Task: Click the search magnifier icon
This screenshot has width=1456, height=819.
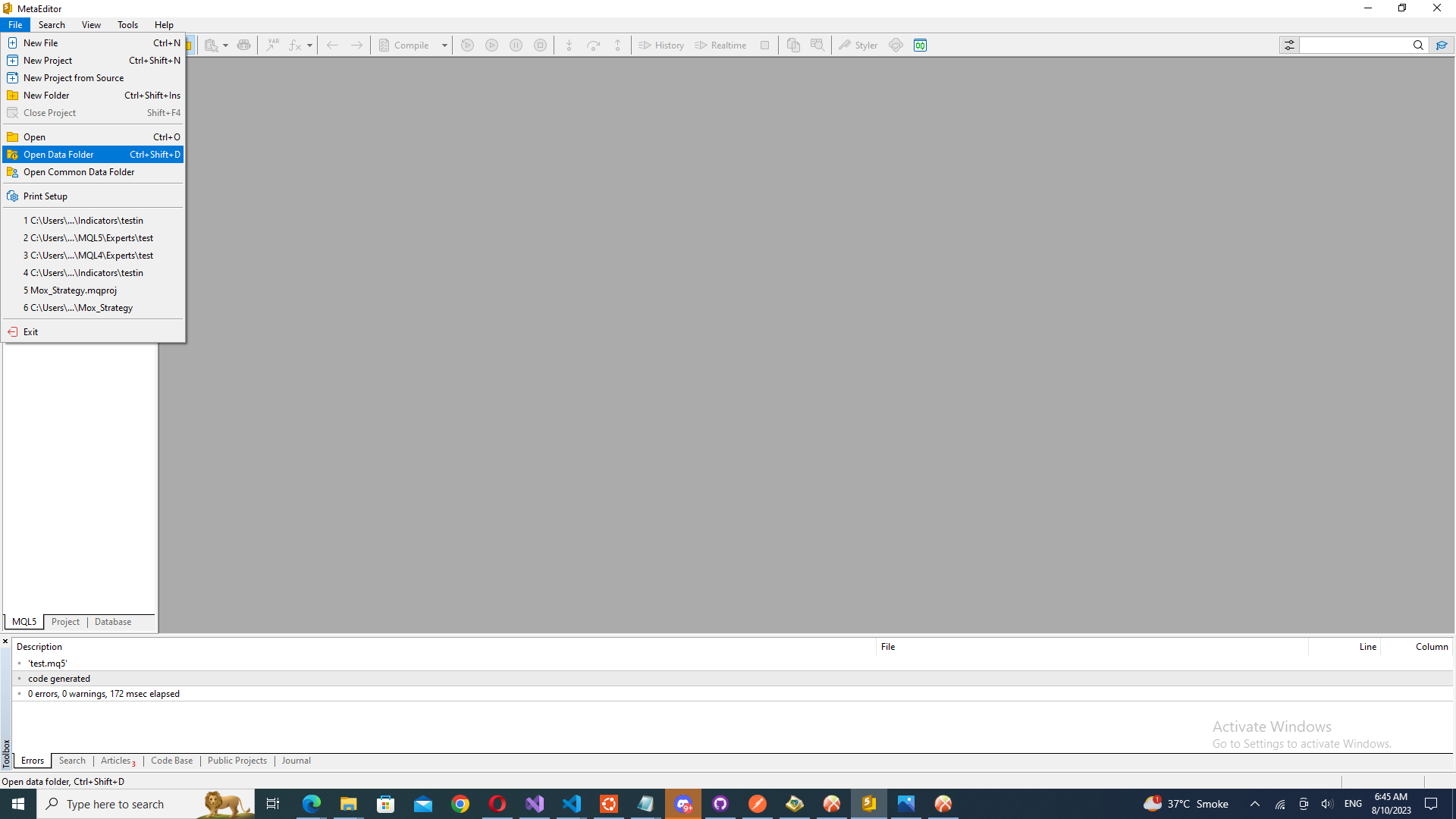Action: point(1417,45)
